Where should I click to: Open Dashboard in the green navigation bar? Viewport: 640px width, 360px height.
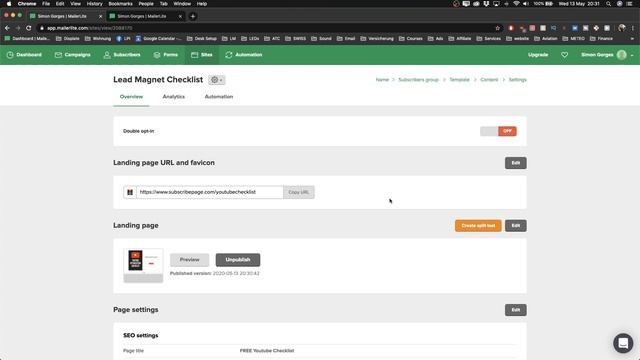(24, 55)
